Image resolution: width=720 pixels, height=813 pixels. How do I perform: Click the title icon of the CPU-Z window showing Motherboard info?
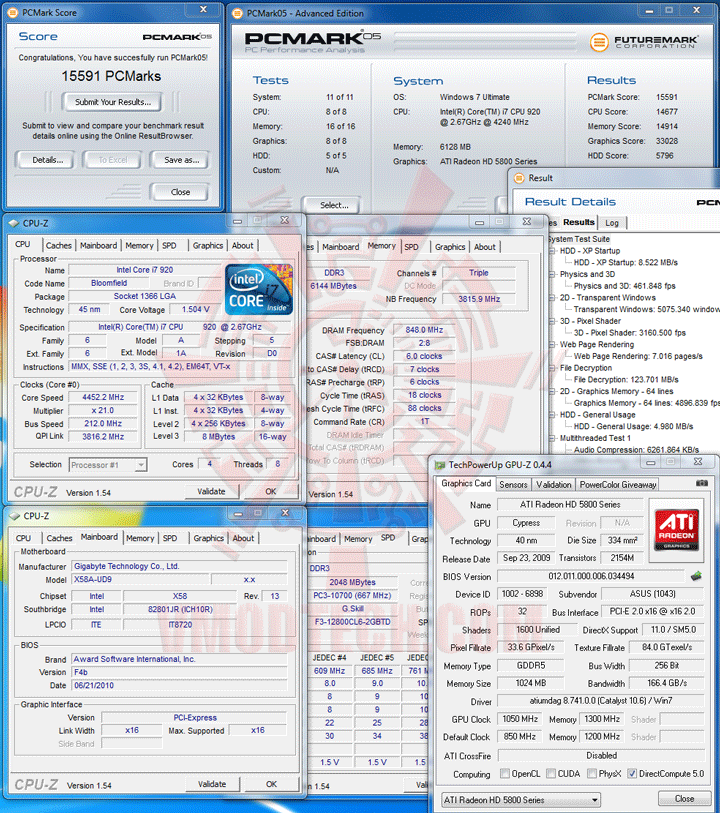point(14,516)
